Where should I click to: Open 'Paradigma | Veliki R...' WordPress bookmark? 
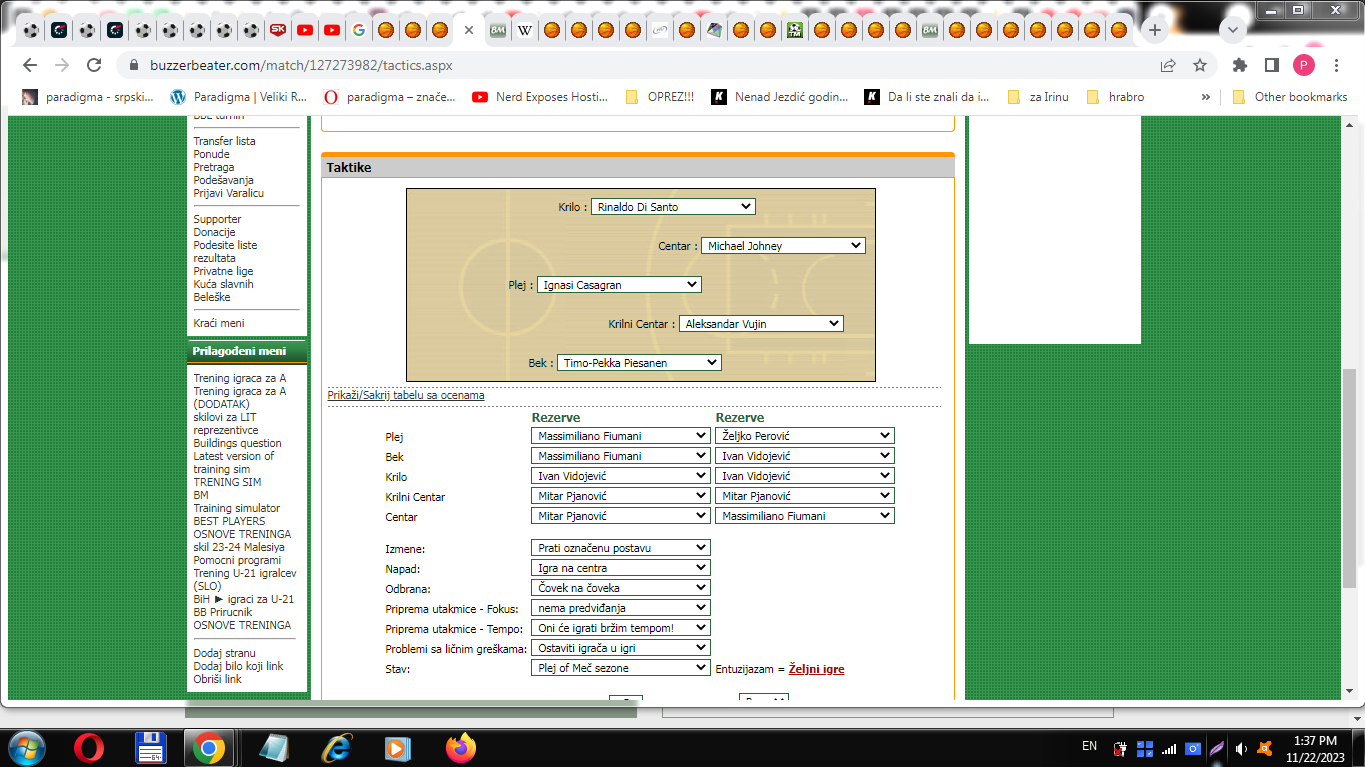point(238,97)
